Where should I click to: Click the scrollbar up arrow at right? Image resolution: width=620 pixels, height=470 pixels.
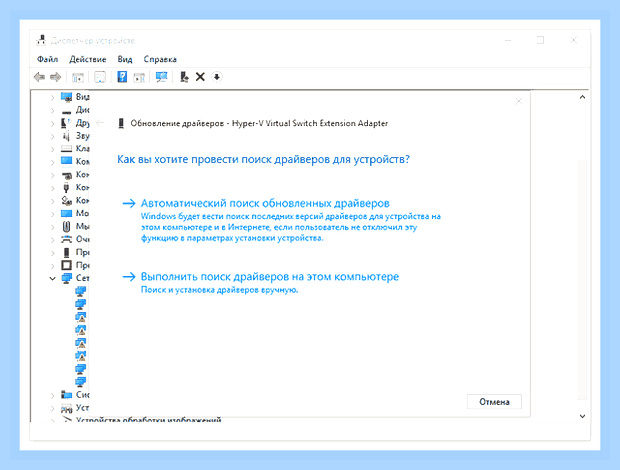pos(582,97)
